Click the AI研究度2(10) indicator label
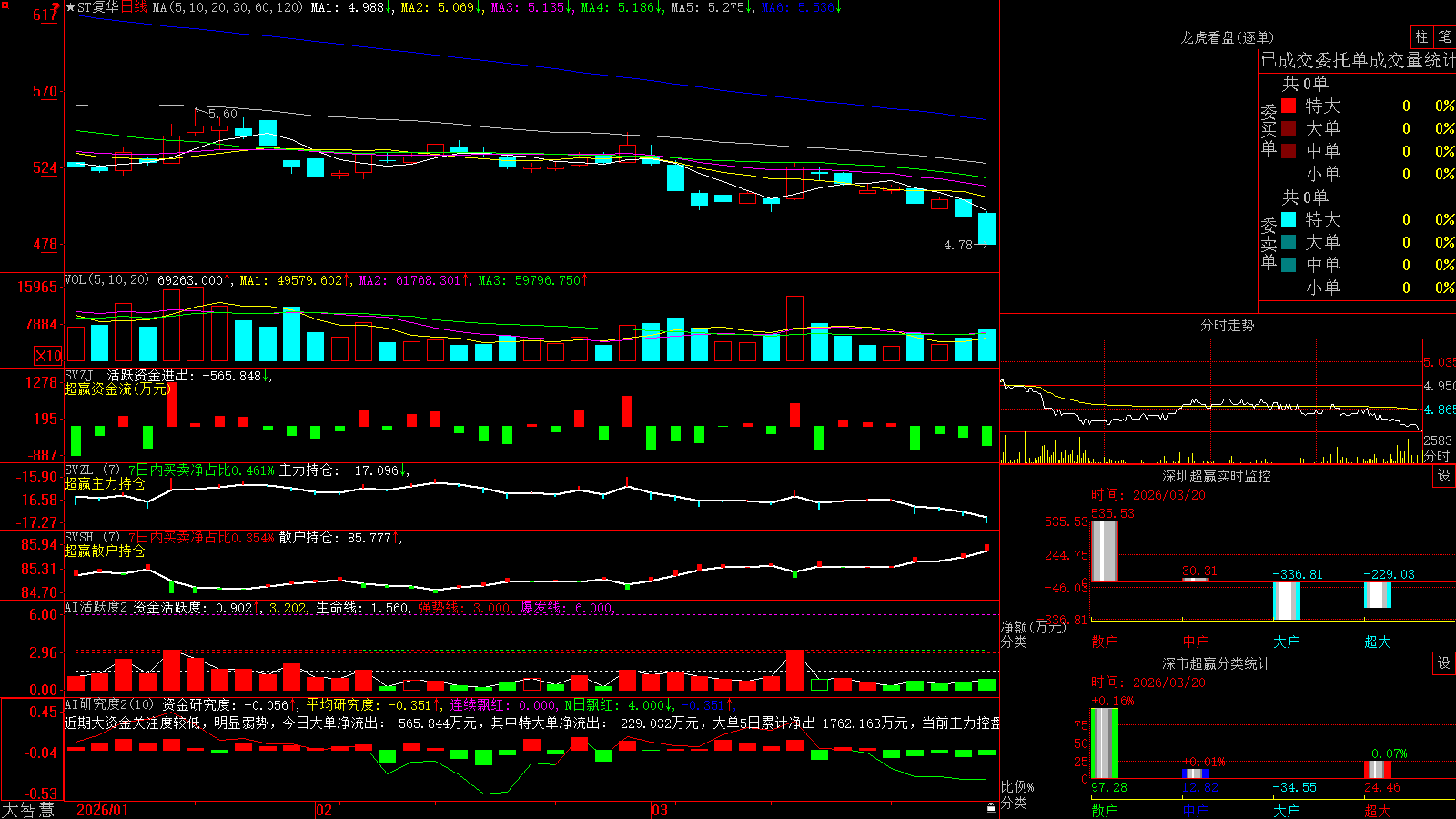This screenshot has width=1456, height=819. [x=110, y=704]
